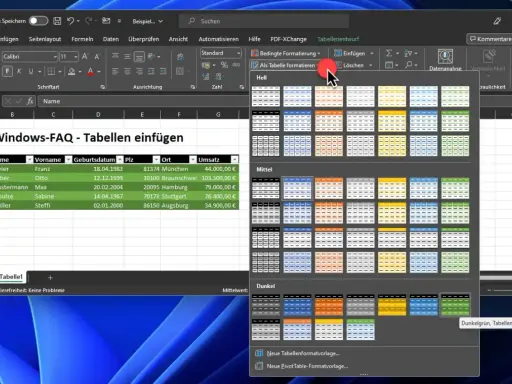Image resolution: width=512 pixels, height=384 pixels.
Task: Click the red font color swatch
Action: click(90, 71)
